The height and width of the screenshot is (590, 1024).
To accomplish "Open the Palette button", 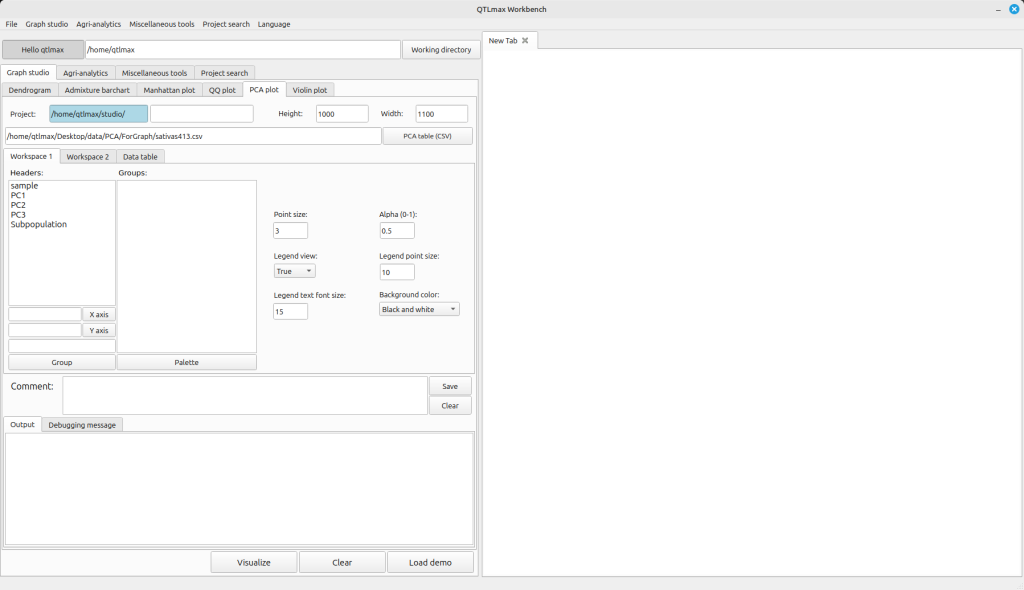I will (186, 362).
